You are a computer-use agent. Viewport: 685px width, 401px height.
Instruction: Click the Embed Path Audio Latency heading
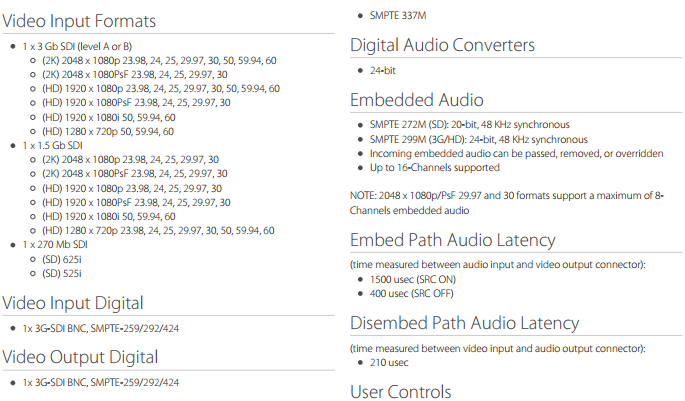(x=452, y=239)
